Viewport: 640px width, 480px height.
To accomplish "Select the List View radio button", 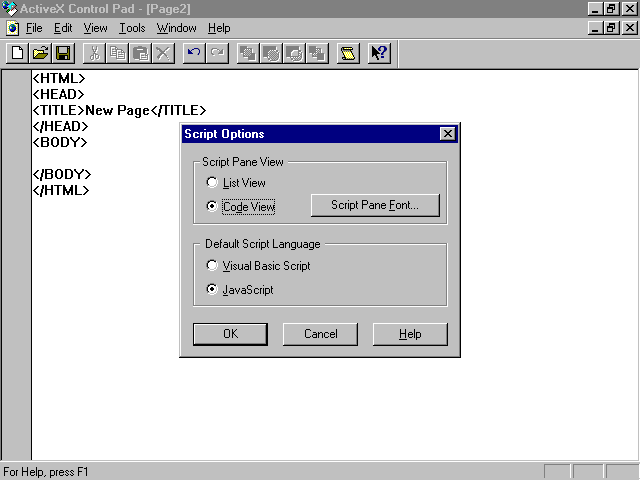I will [x=211, y=183].
